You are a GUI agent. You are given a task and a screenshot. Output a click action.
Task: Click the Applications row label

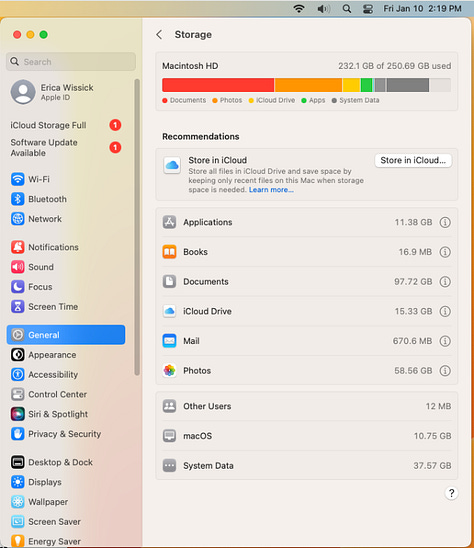[x=208, y=222]
